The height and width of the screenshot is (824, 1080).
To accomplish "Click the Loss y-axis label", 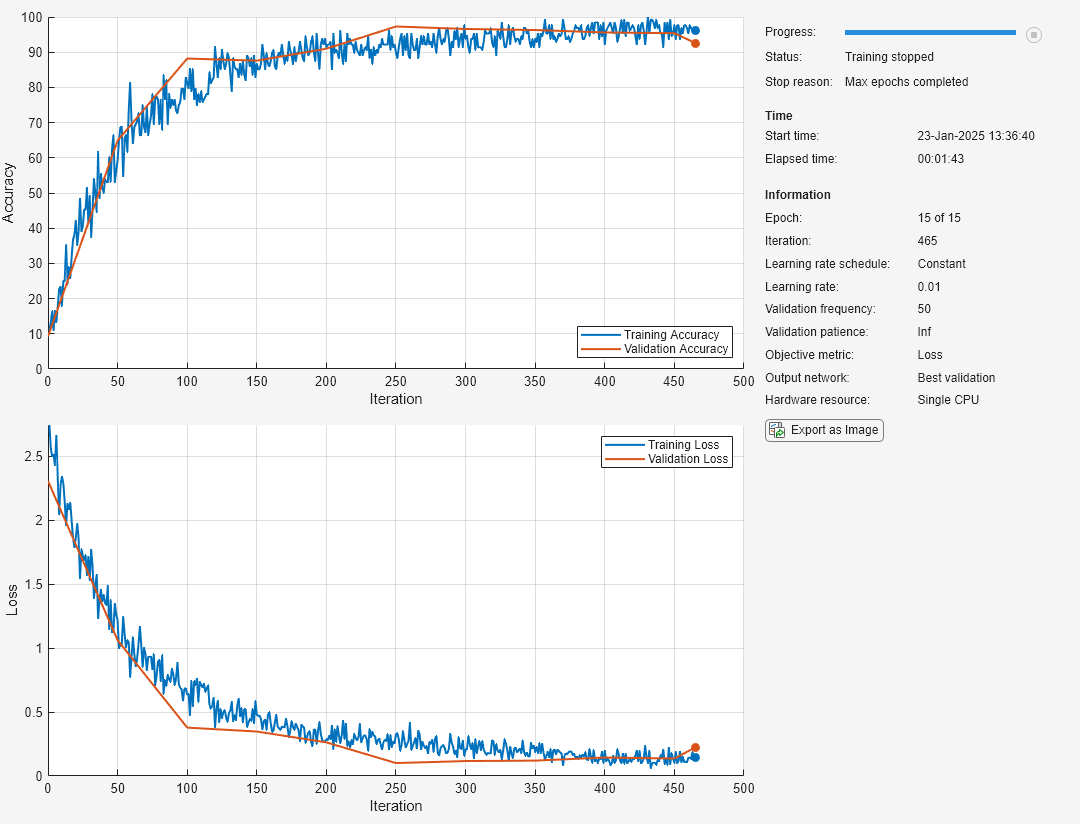I will pos(12,600).
